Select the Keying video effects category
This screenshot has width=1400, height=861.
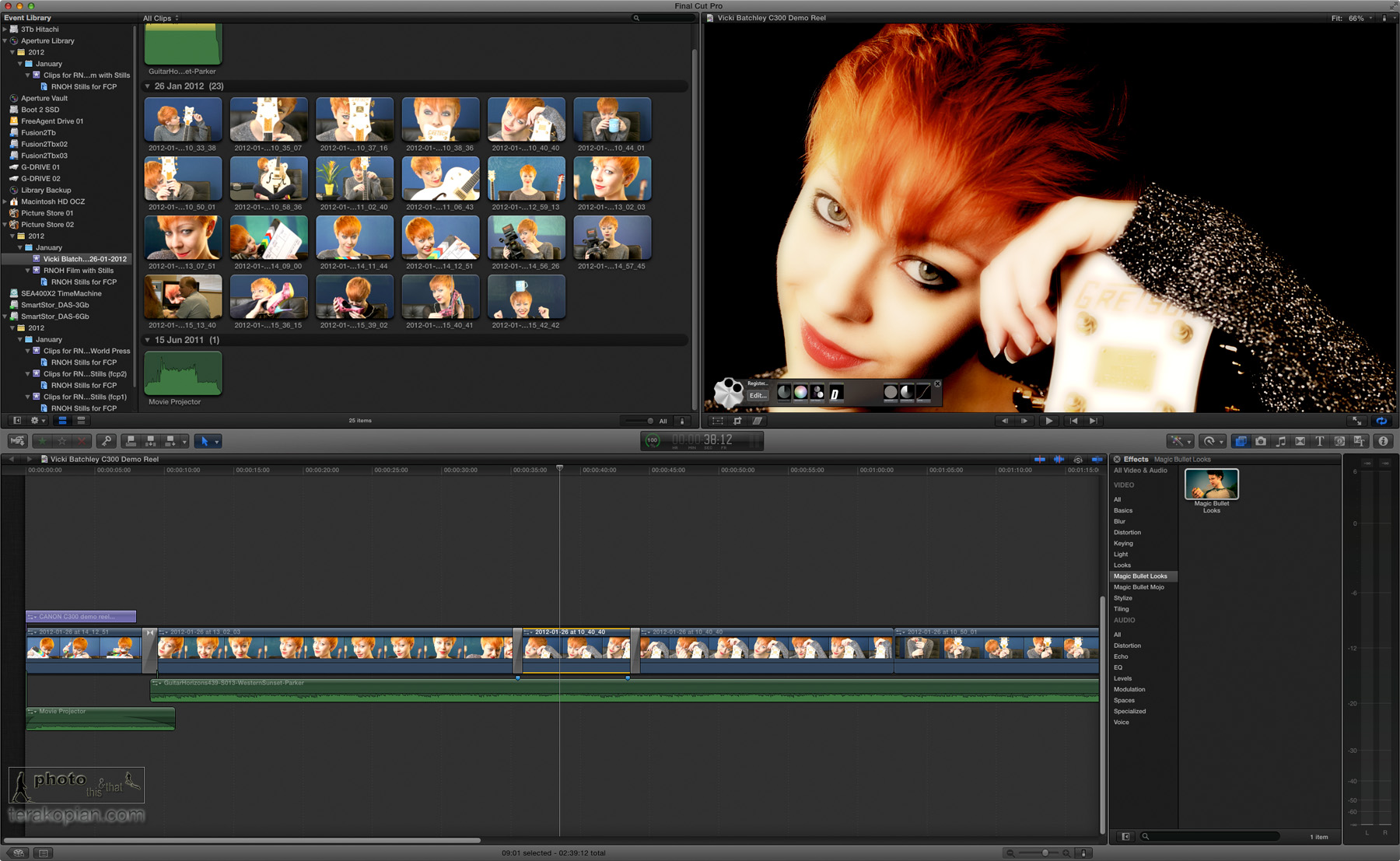1123,544
